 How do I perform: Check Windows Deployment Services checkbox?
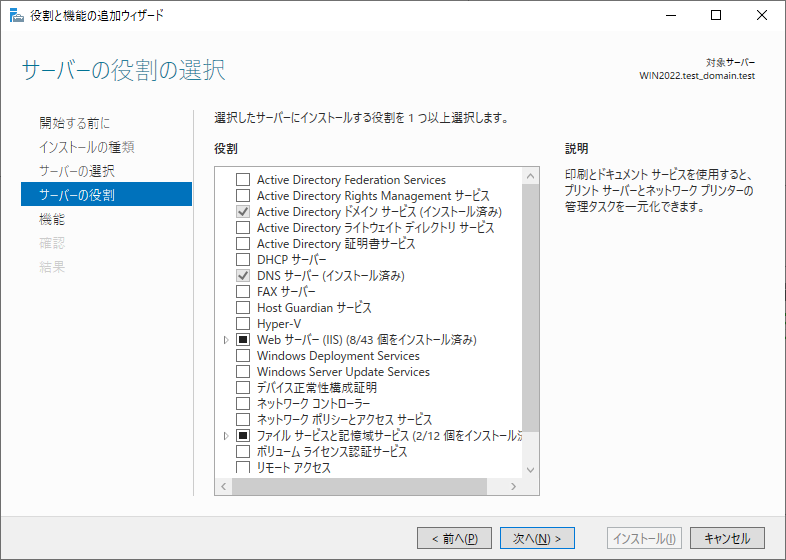(x=243, y=356)
